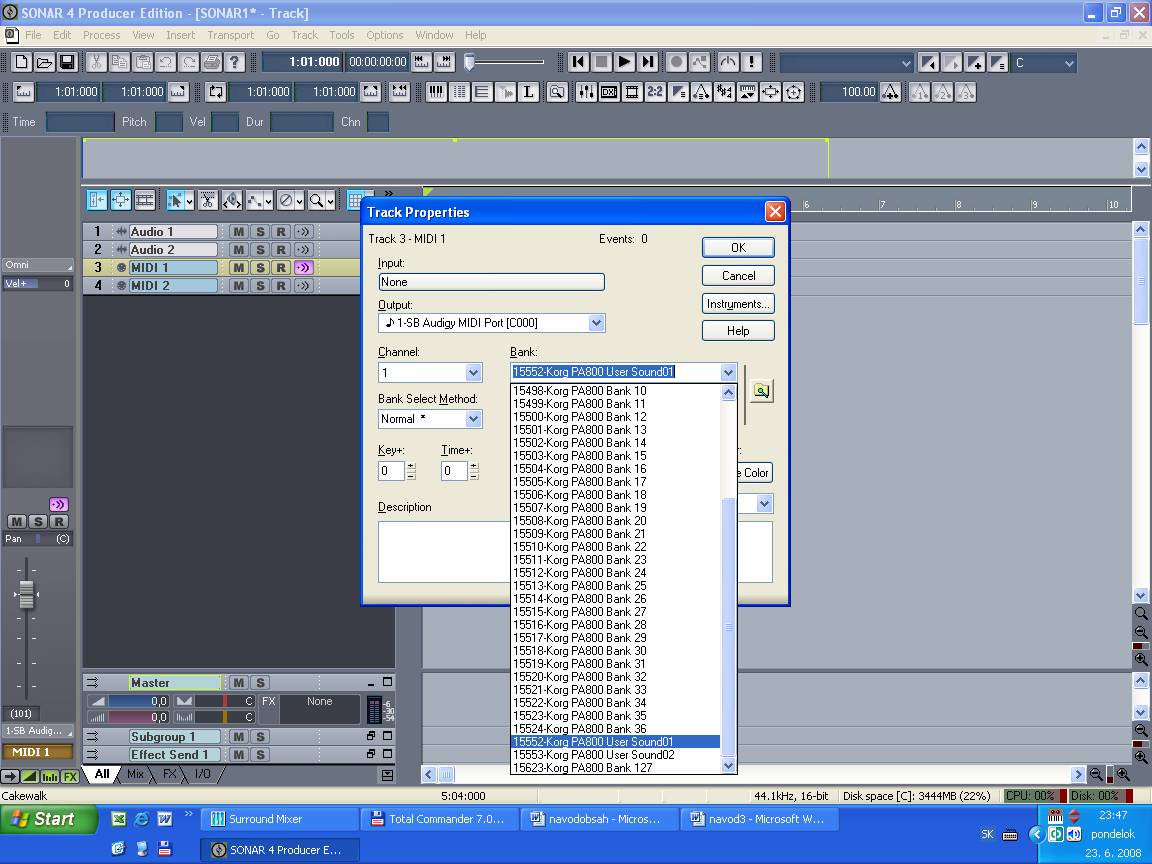Click Help in Track Properties
Screen dimensions: 1152x864
coord(738,331)
